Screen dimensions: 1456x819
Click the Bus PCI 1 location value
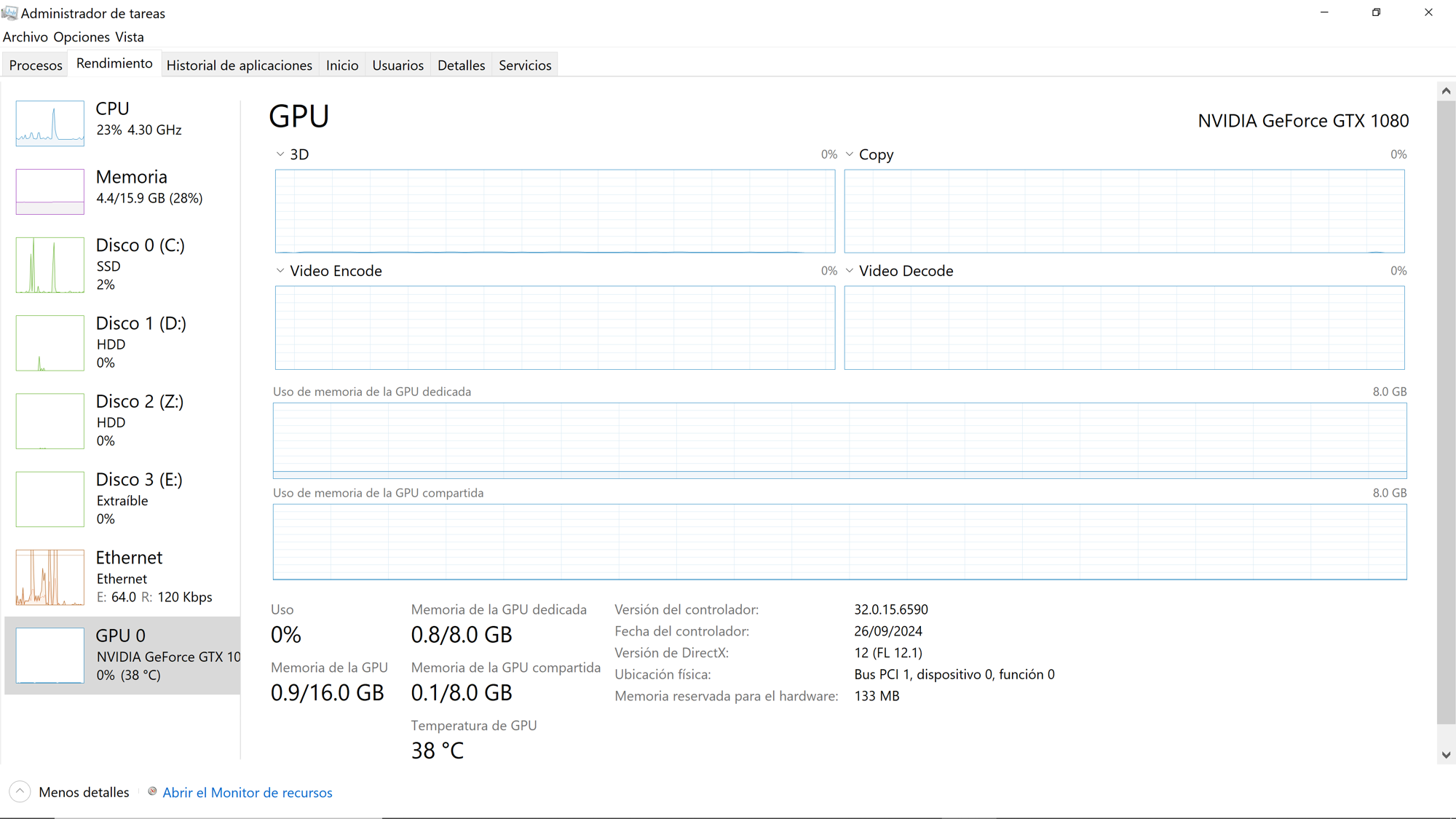click(954, 674)
